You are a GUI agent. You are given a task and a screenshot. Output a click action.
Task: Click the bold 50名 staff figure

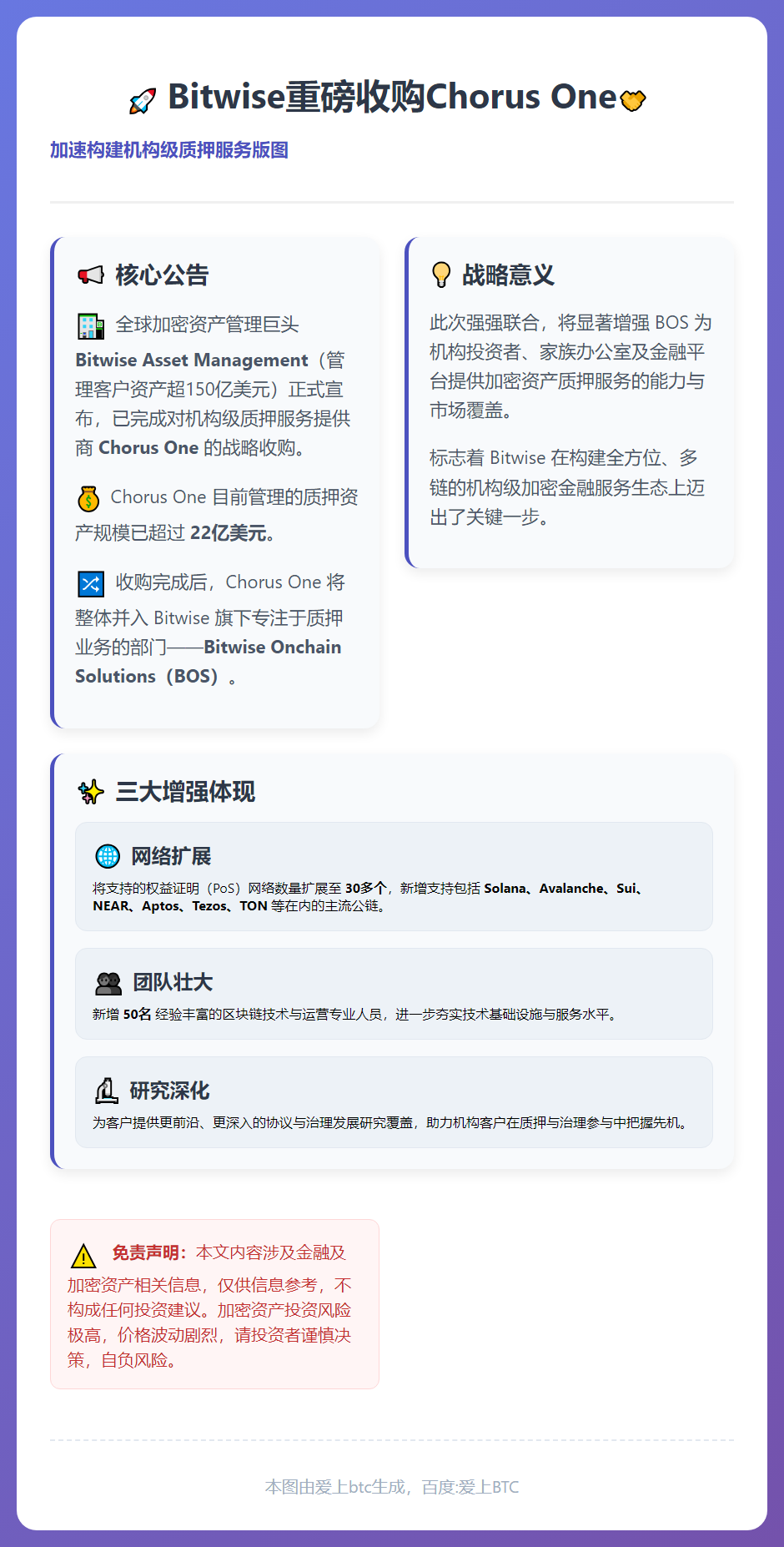click(x=138, y=1014)
